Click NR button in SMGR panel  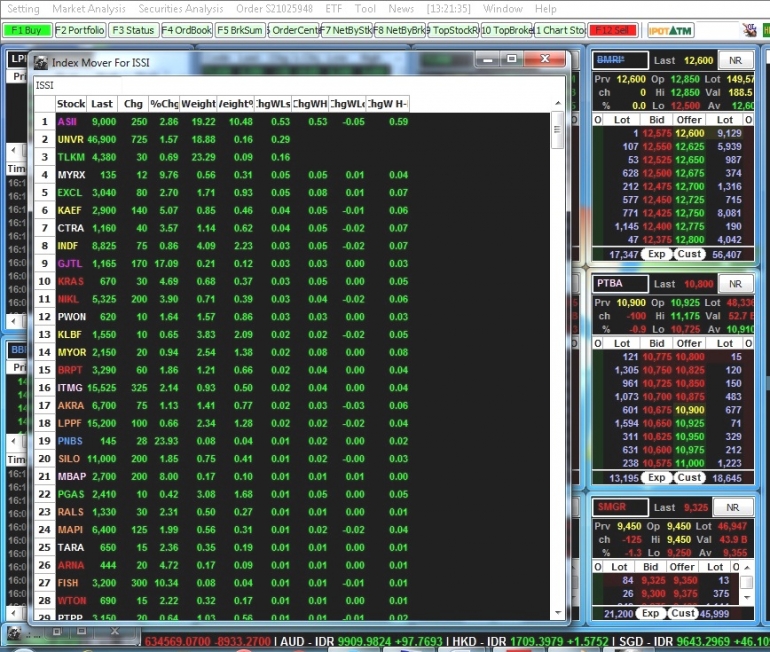click(x=732, y=507)
